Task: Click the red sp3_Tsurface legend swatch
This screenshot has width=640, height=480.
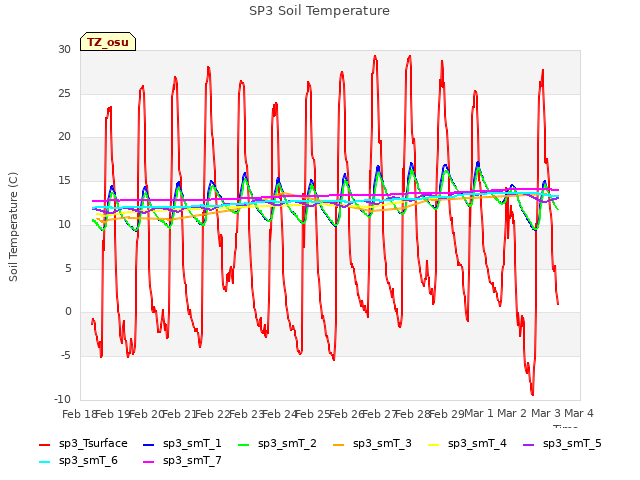Action: tap(44, 444)
